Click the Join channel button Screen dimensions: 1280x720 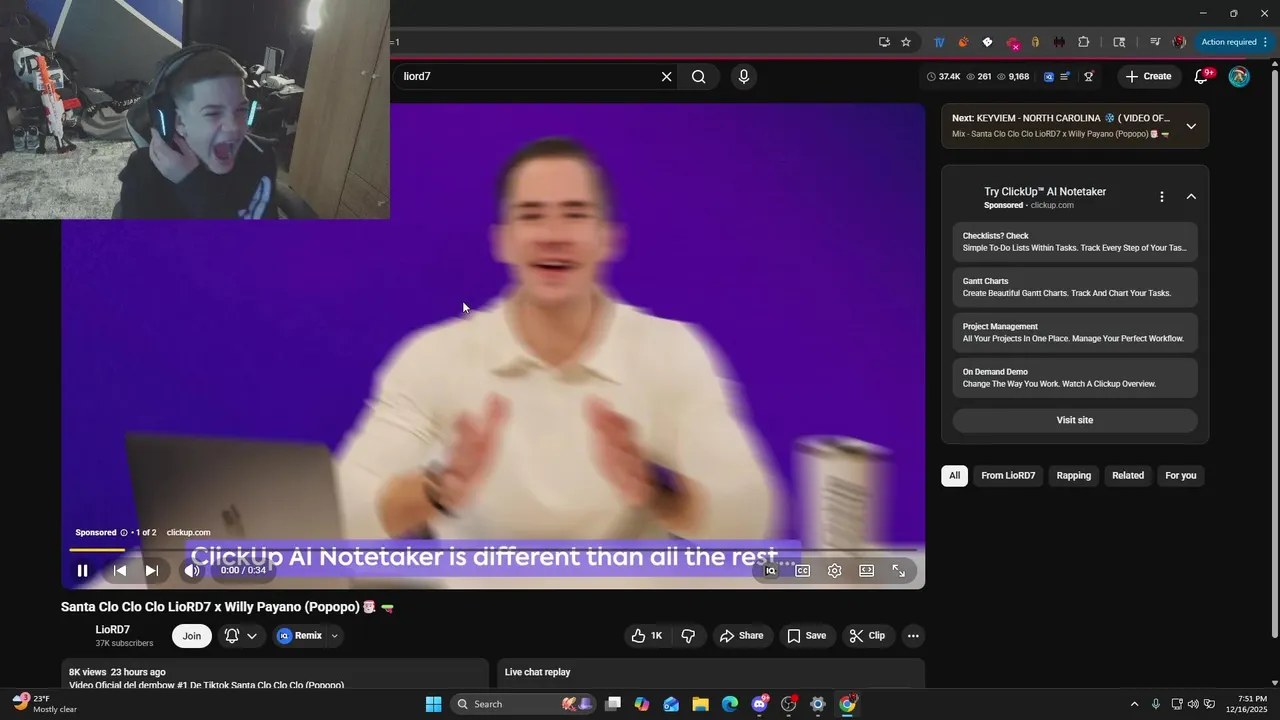[x=192, y=636]
